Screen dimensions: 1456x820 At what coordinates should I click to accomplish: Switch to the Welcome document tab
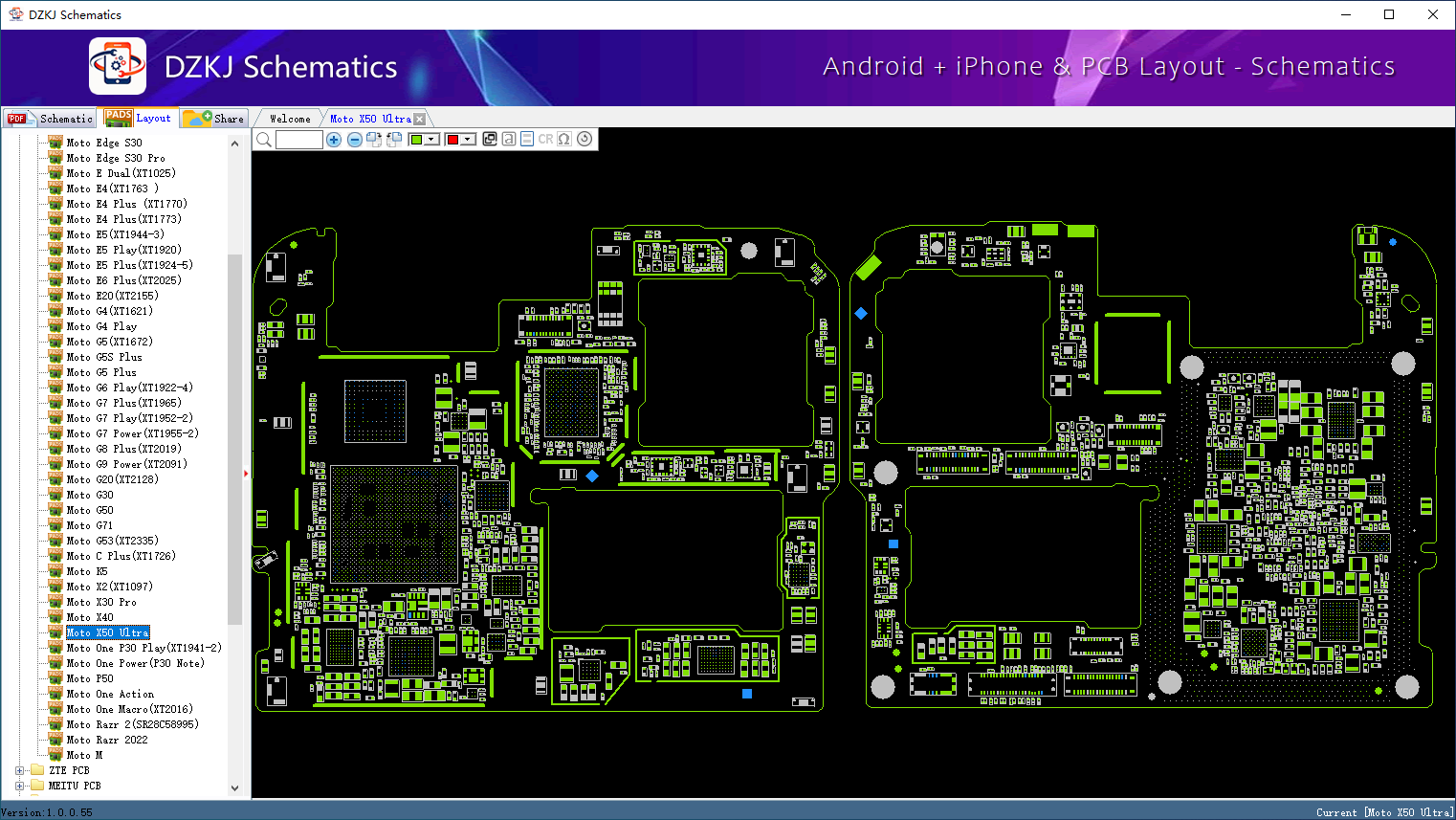[x=290, y=119]
